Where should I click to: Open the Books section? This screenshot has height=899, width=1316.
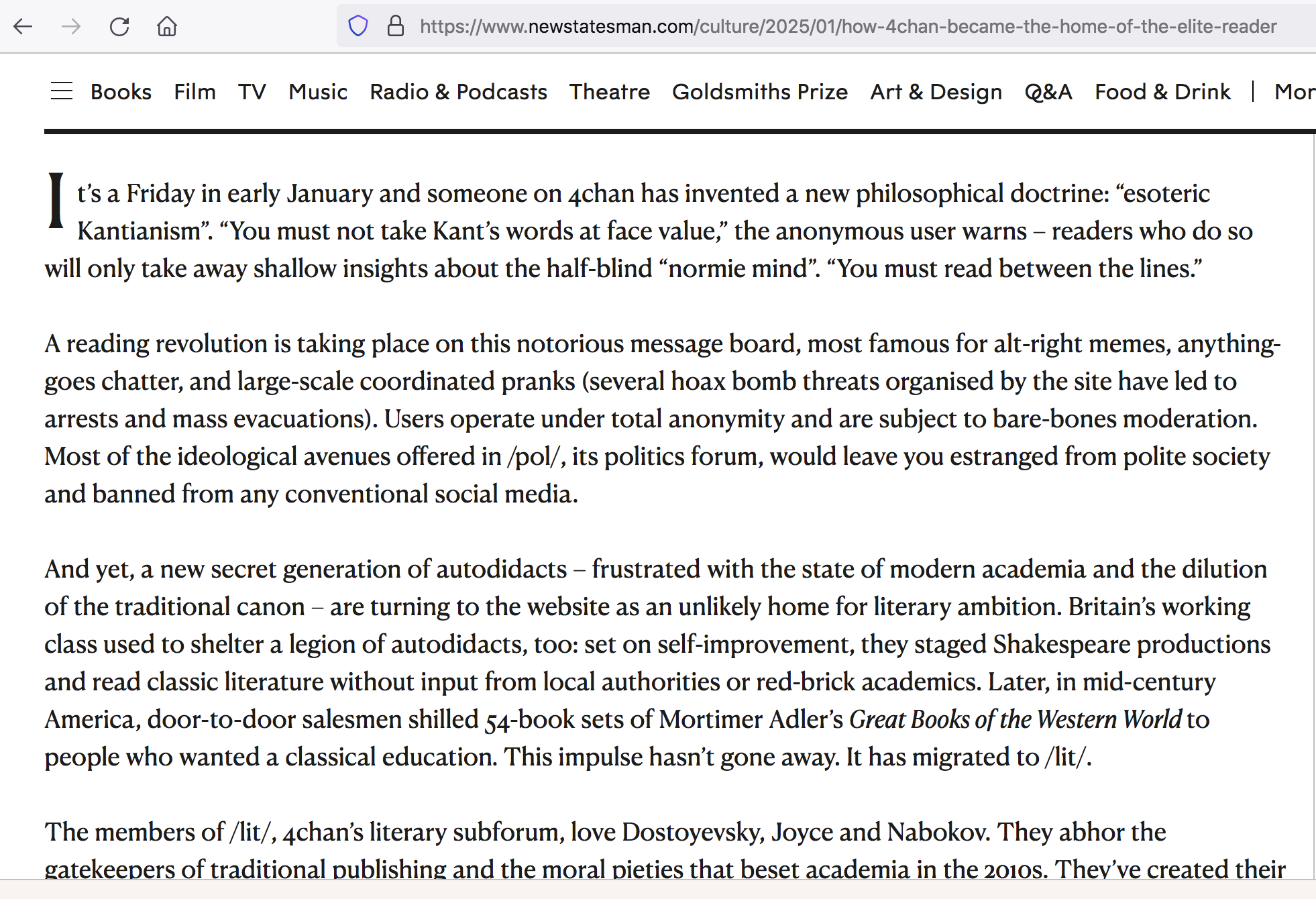coord(121,92)
